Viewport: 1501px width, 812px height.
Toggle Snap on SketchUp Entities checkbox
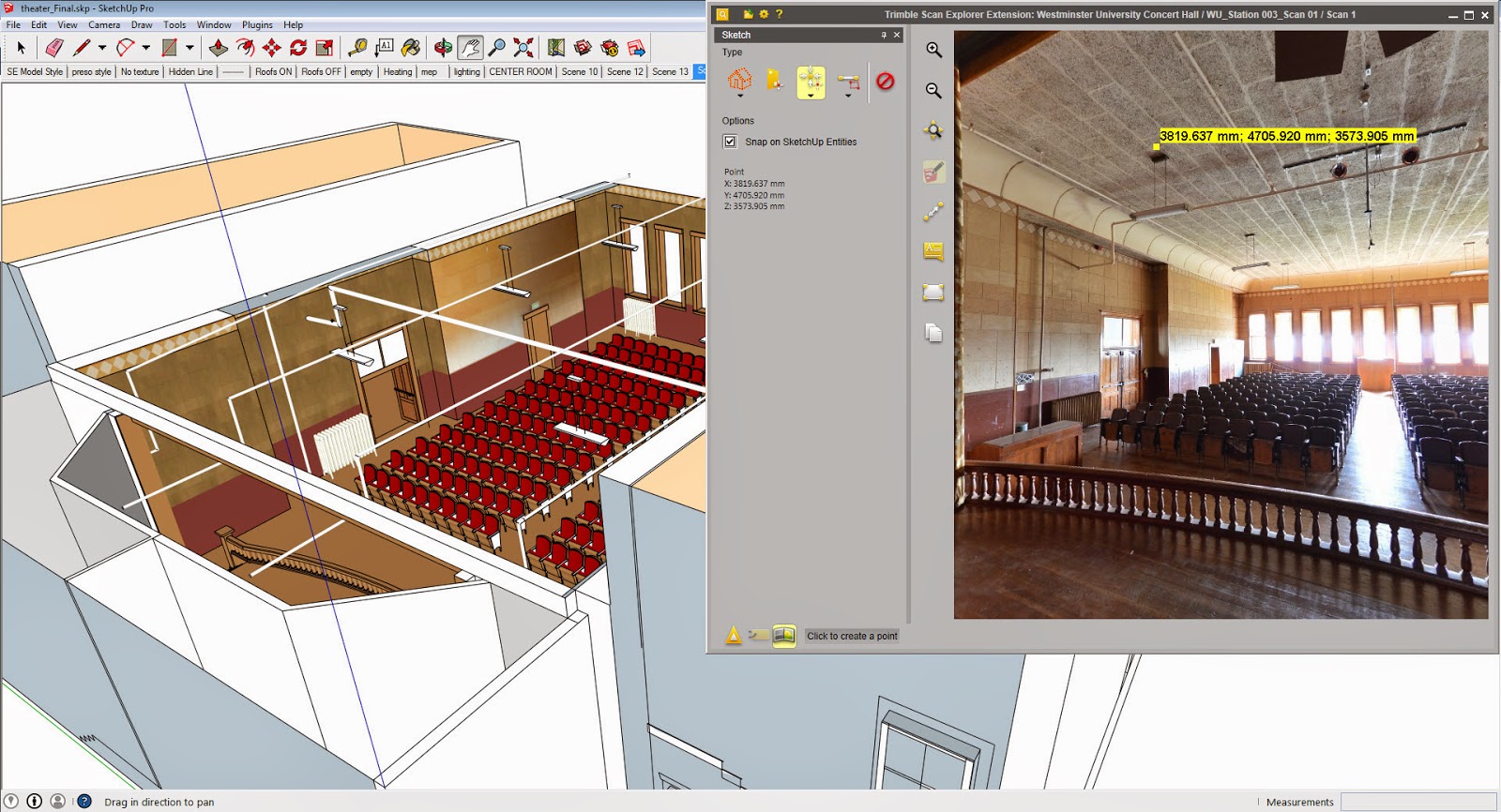click(730, 142)
